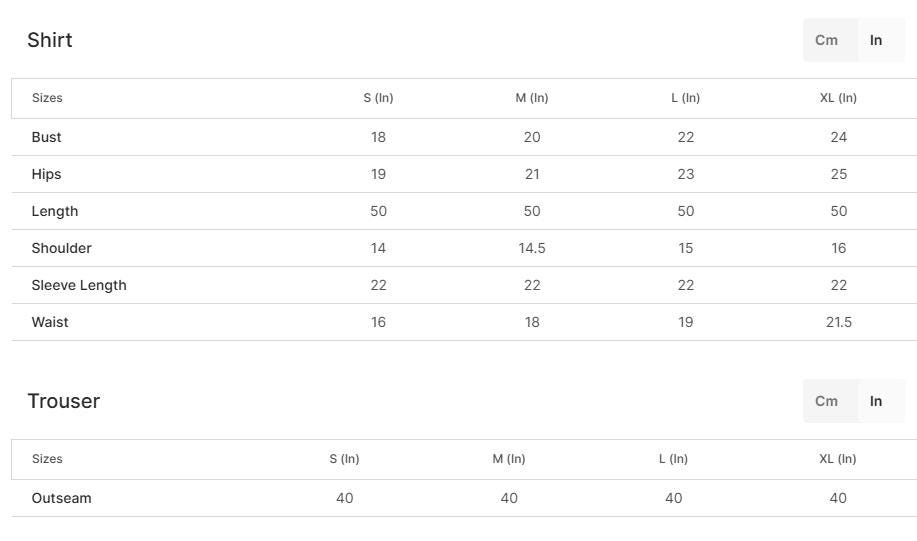The image size is (917, 541).
Task: Select the Bust value 18 for size S
Action: click(378, 137)
